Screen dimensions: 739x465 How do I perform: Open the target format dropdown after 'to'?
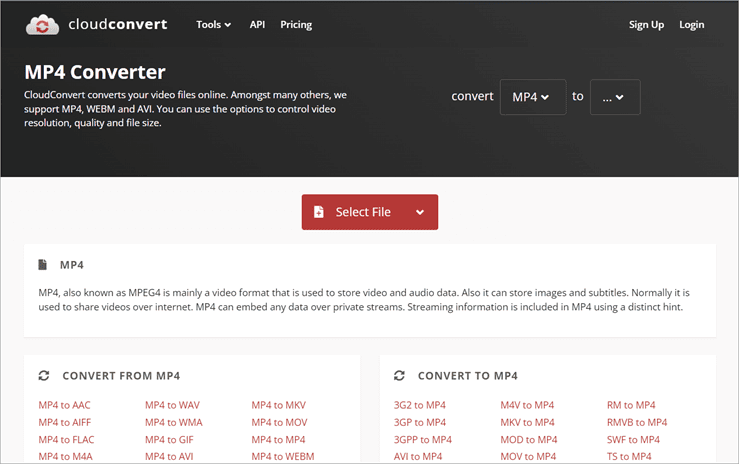614,97
